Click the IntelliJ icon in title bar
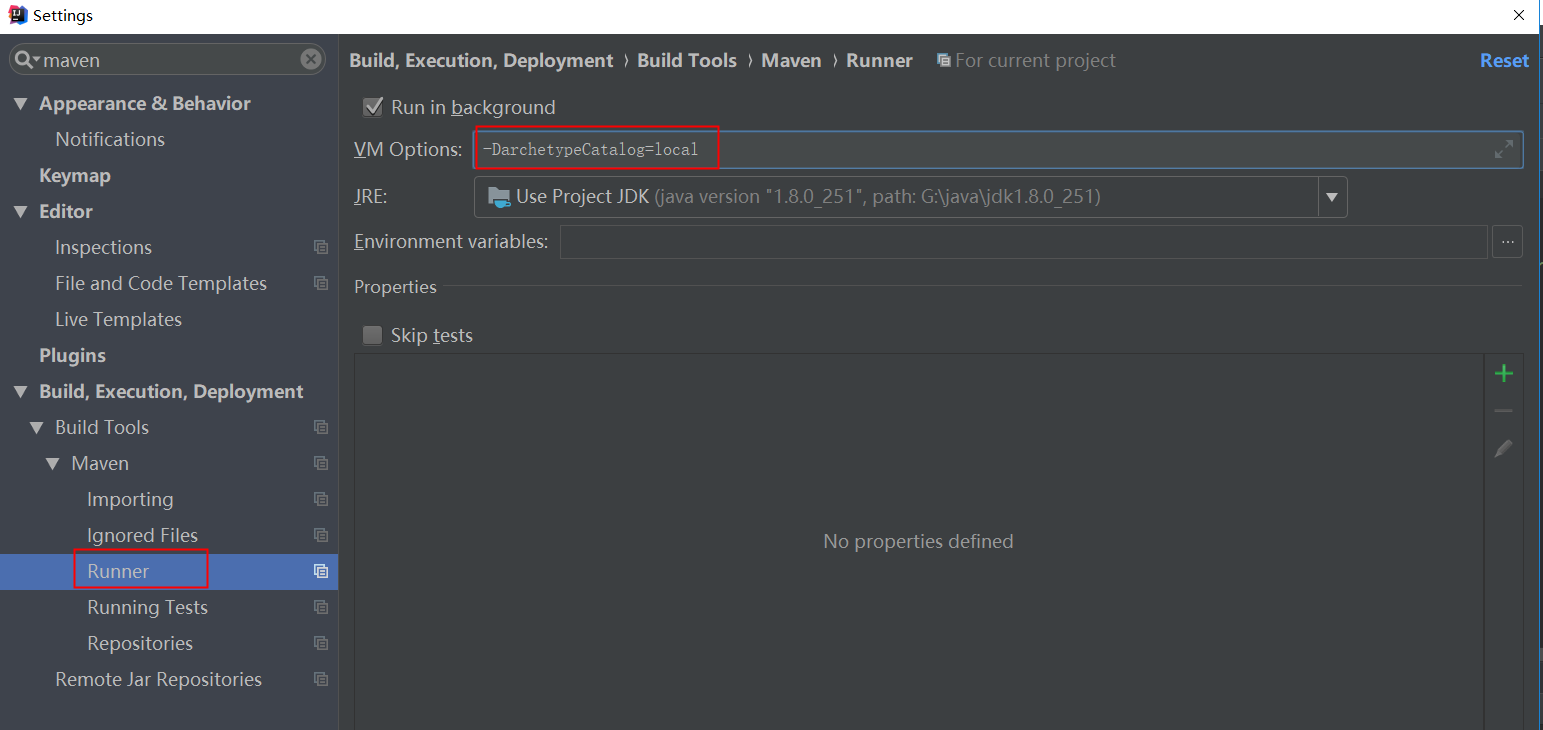Viewport: 1543px width, 730px height. [x=17, y=15]
